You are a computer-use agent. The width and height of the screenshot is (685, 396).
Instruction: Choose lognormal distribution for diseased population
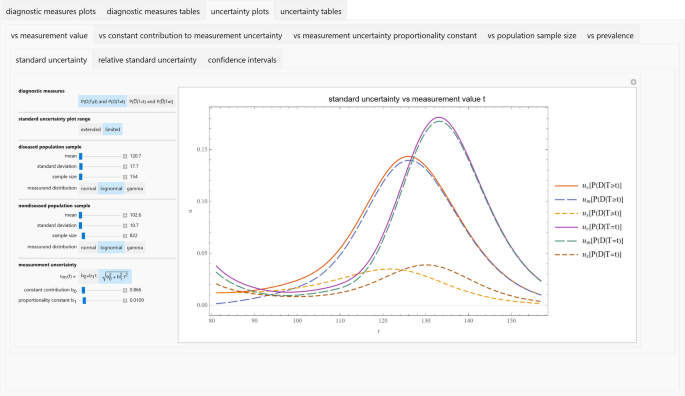coord(111,188)
